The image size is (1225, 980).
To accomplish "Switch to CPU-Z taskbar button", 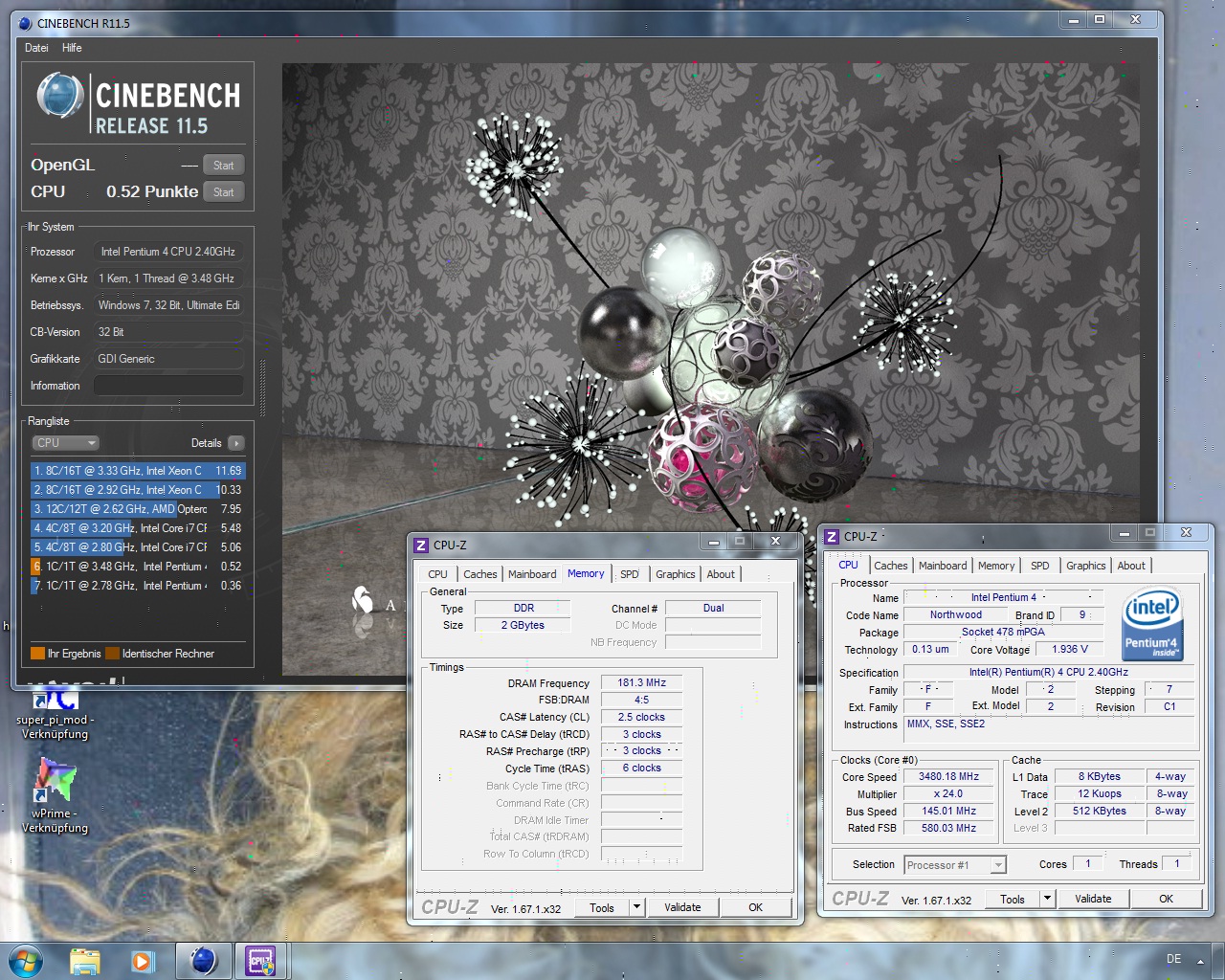I will (260, 961).
